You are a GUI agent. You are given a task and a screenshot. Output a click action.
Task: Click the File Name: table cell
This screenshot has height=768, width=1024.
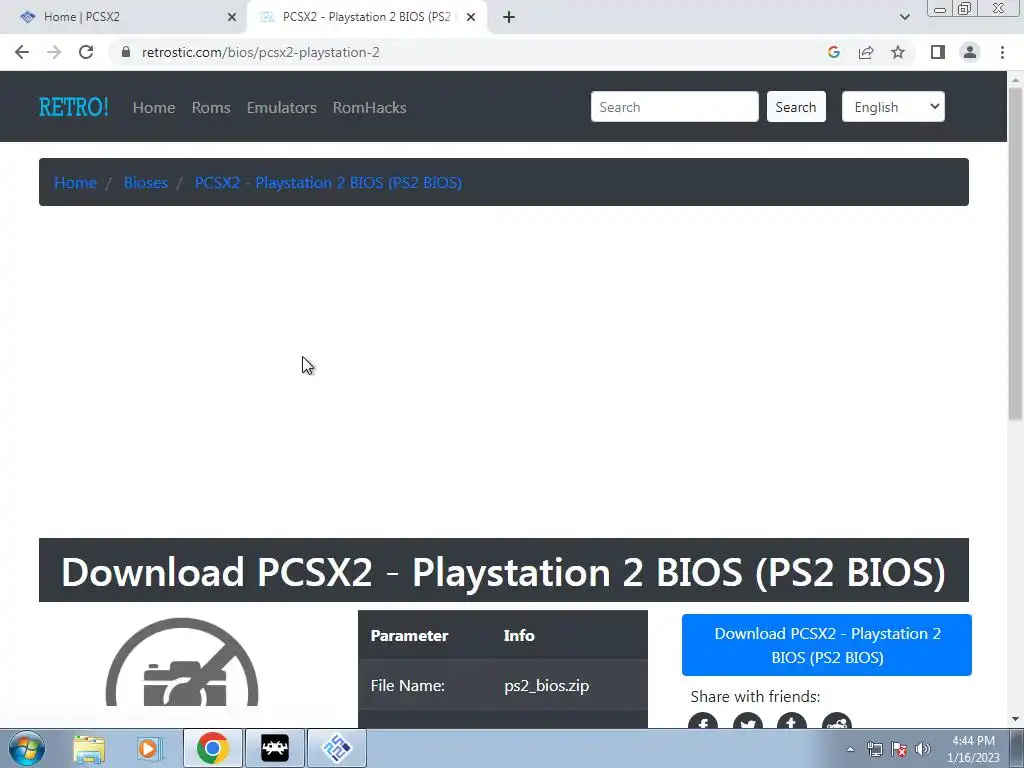[408, 685]
